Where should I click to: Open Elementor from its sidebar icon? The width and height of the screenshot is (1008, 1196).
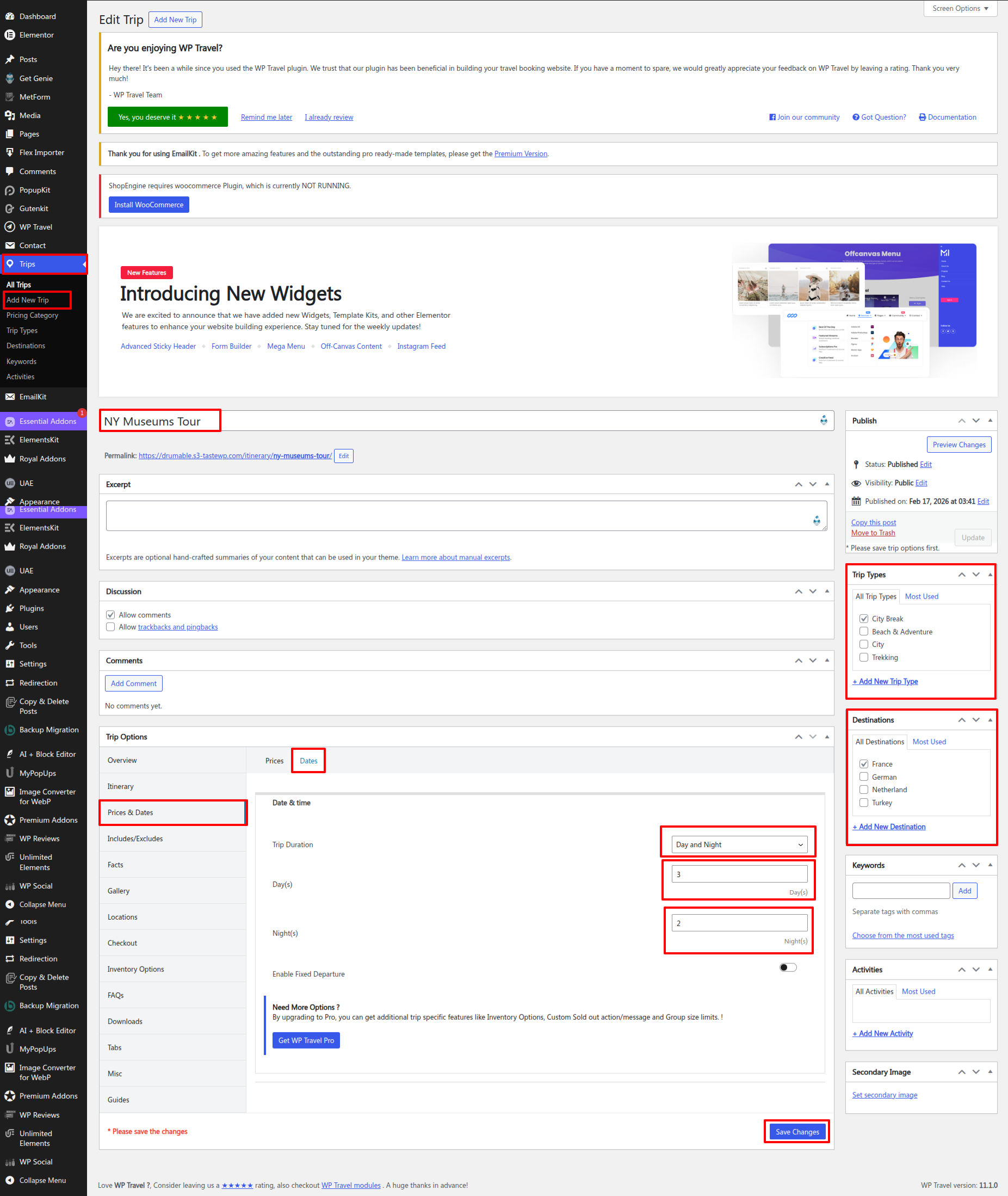click(x=10, y=35)
